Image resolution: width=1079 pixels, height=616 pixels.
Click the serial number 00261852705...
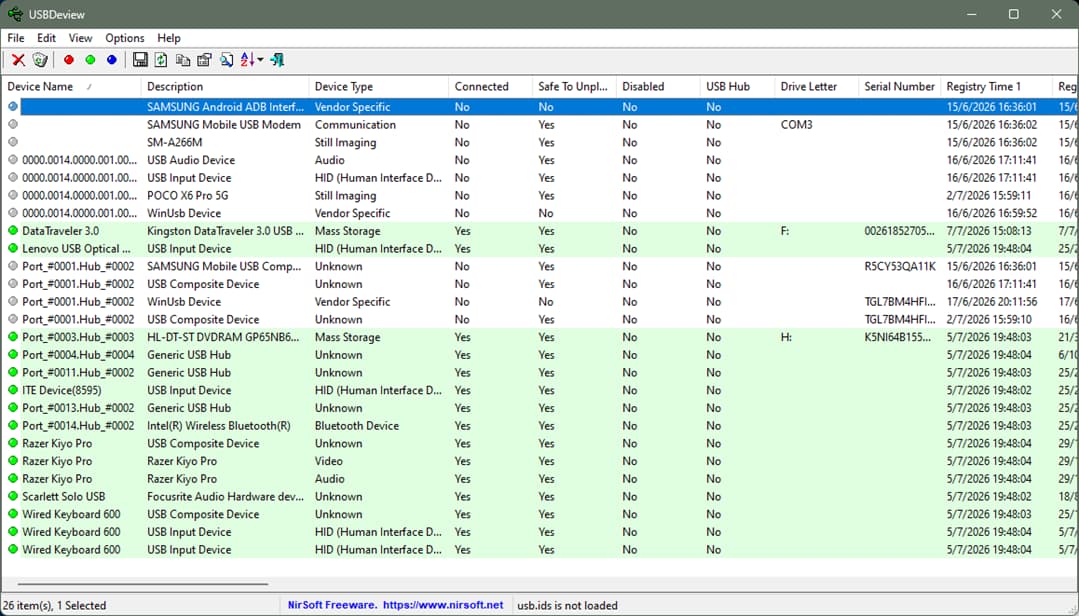point(899,231)
